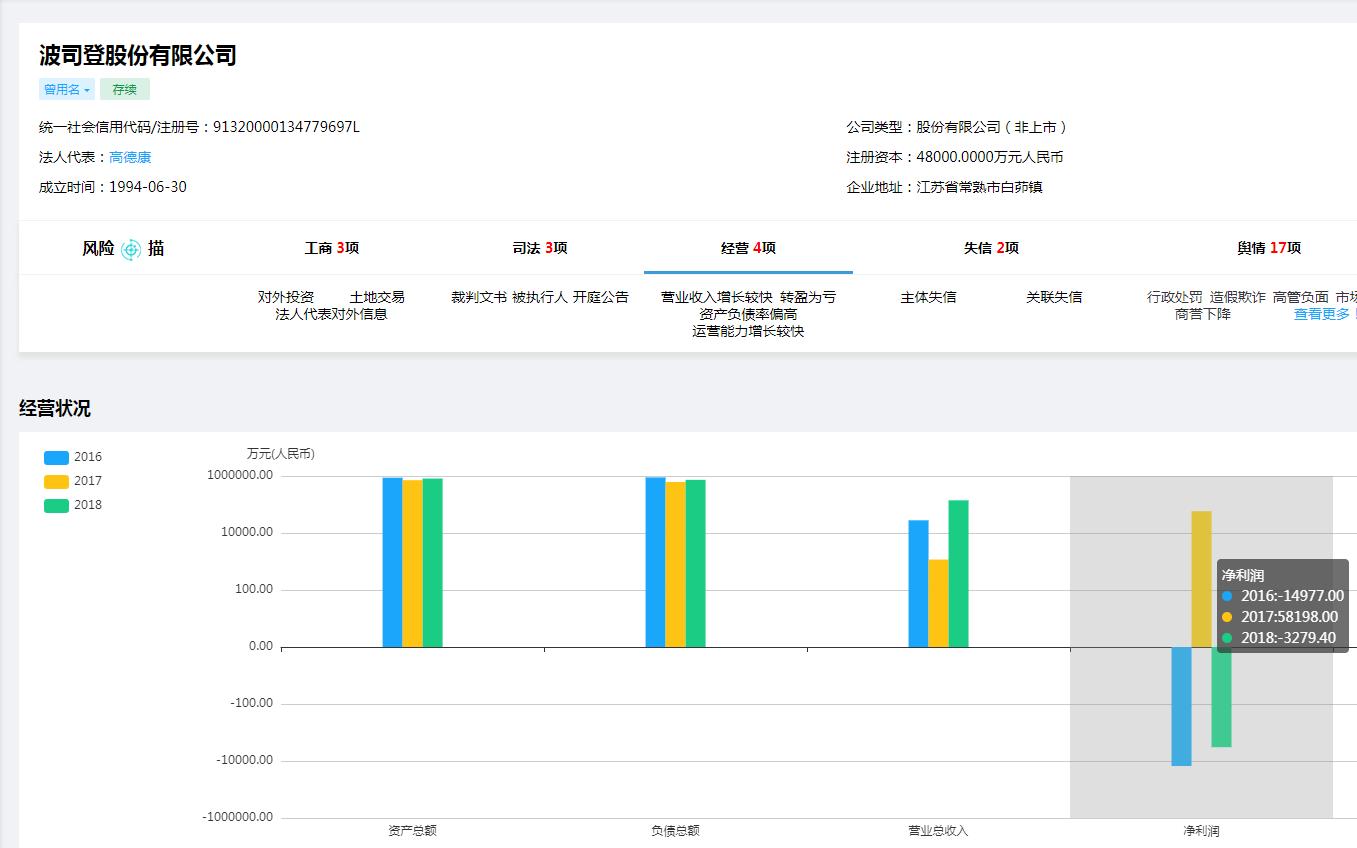Viewport: 1357px width, 848px height.
Task: Click the founding date 1994-06-30
Action: 148,187
